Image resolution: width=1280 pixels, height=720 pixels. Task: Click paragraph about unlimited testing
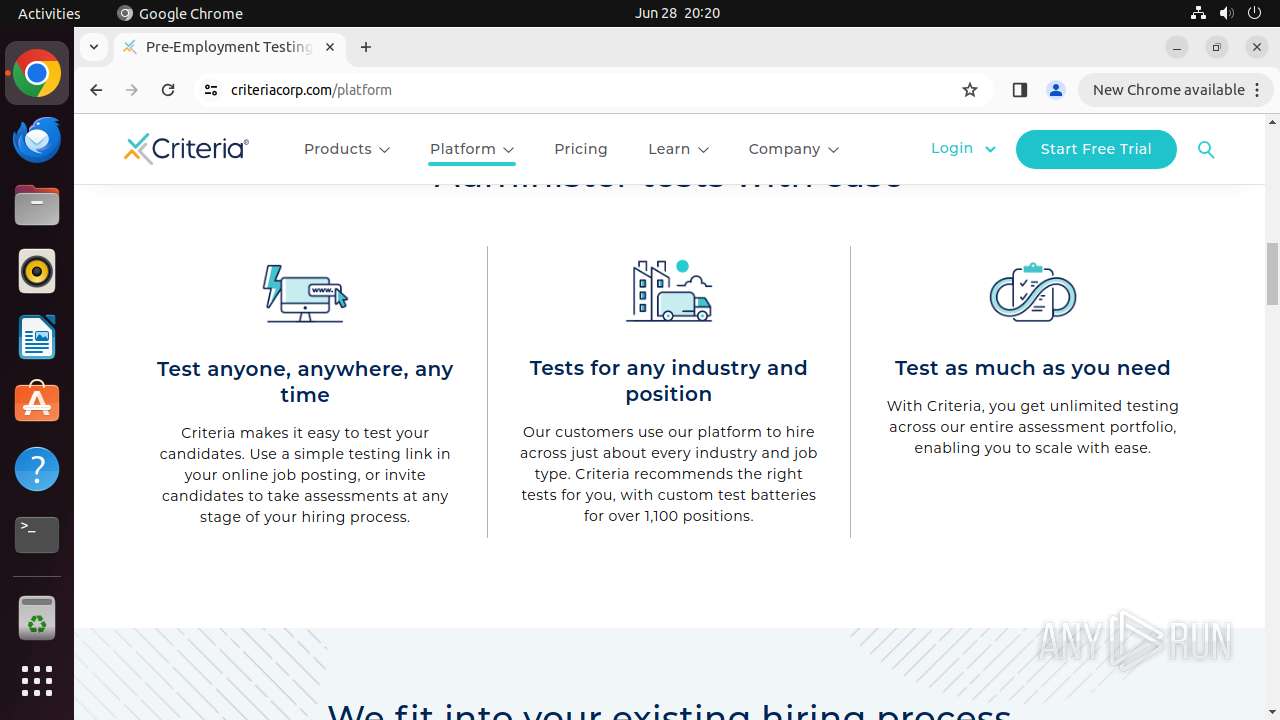click(1033, 427)
